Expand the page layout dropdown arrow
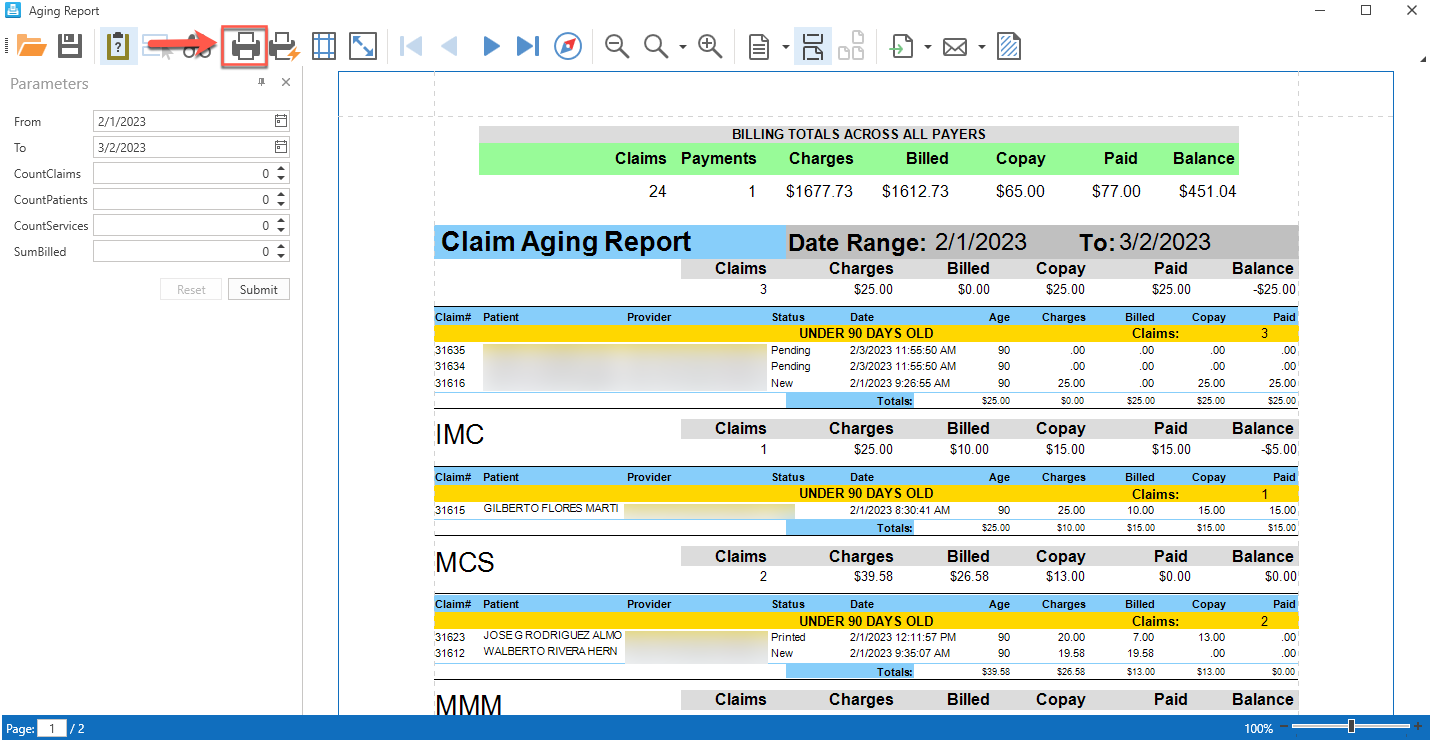Viewport: 1432px width, 744px height. pos(785,47)
